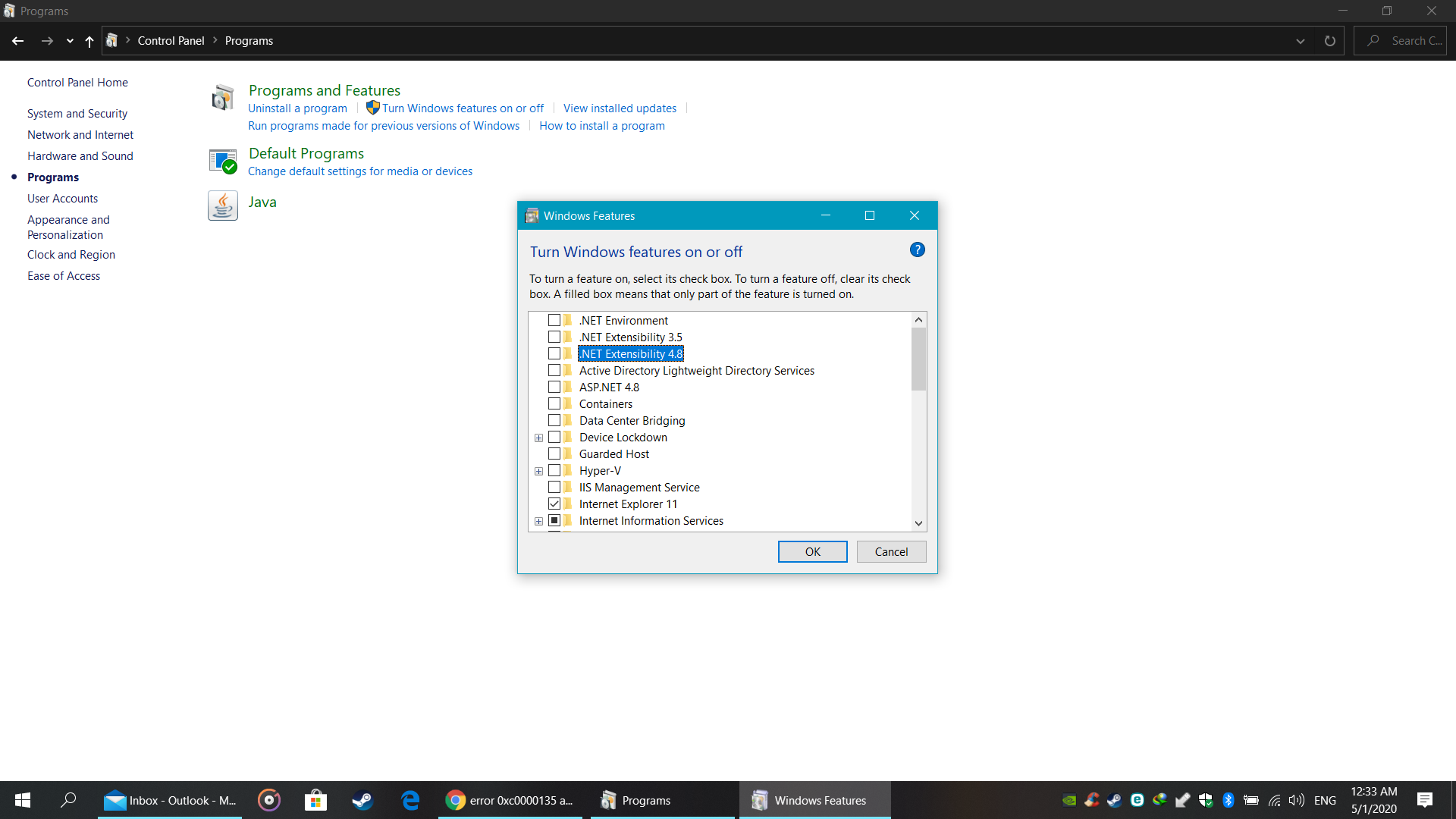This screenshot has width=1456, height=819.
Task: Expand the Internet Information Services node
Action: pyautogui.click(x=538, y=522)
